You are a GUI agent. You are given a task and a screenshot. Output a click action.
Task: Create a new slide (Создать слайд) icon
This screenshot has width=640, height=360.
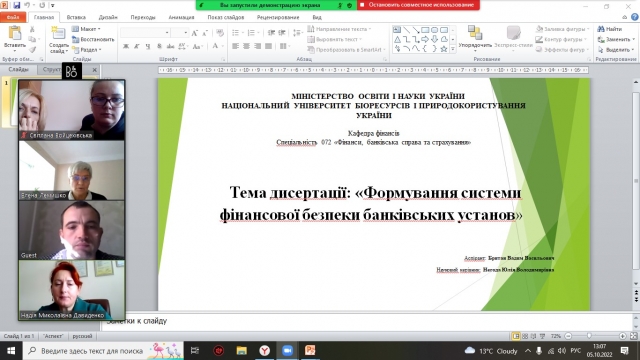(x=58, y=33)
